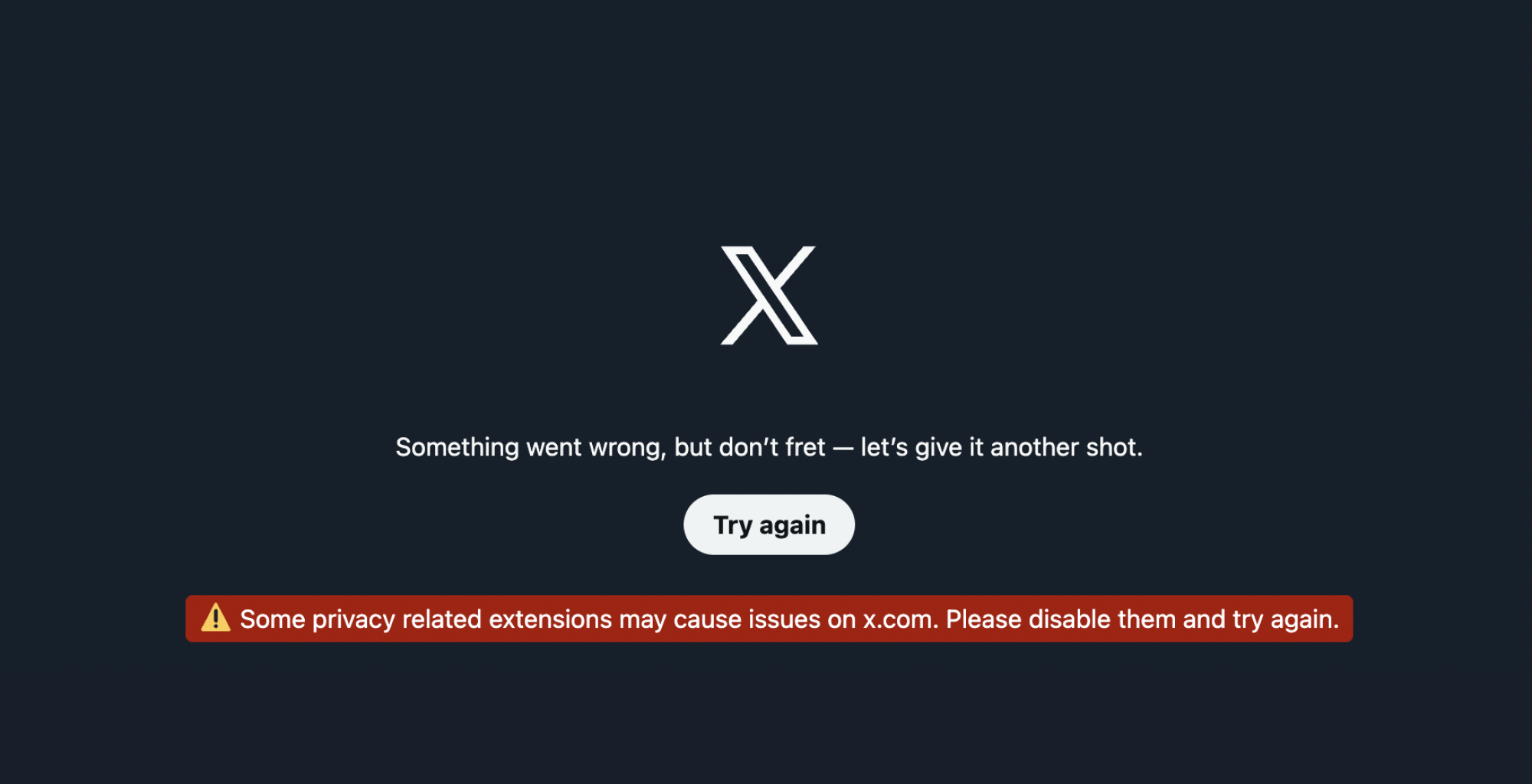Click 'but don't fret' in the message
Image resolution: width=1532 pixels, height=784 pixels.
tap(750, 447)
